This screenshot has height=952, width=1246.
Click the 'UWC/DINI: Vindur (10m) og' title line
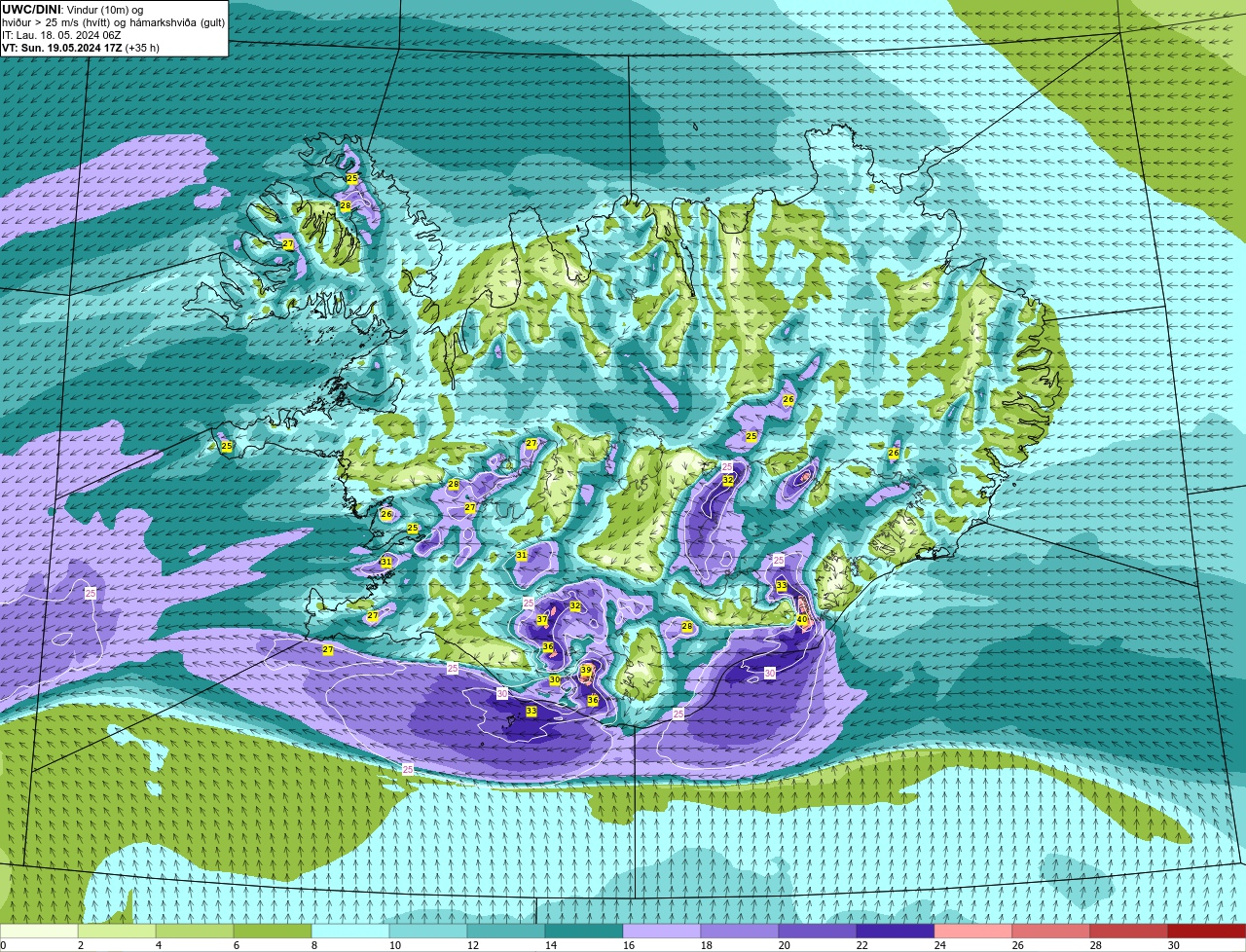coord(73,9)
